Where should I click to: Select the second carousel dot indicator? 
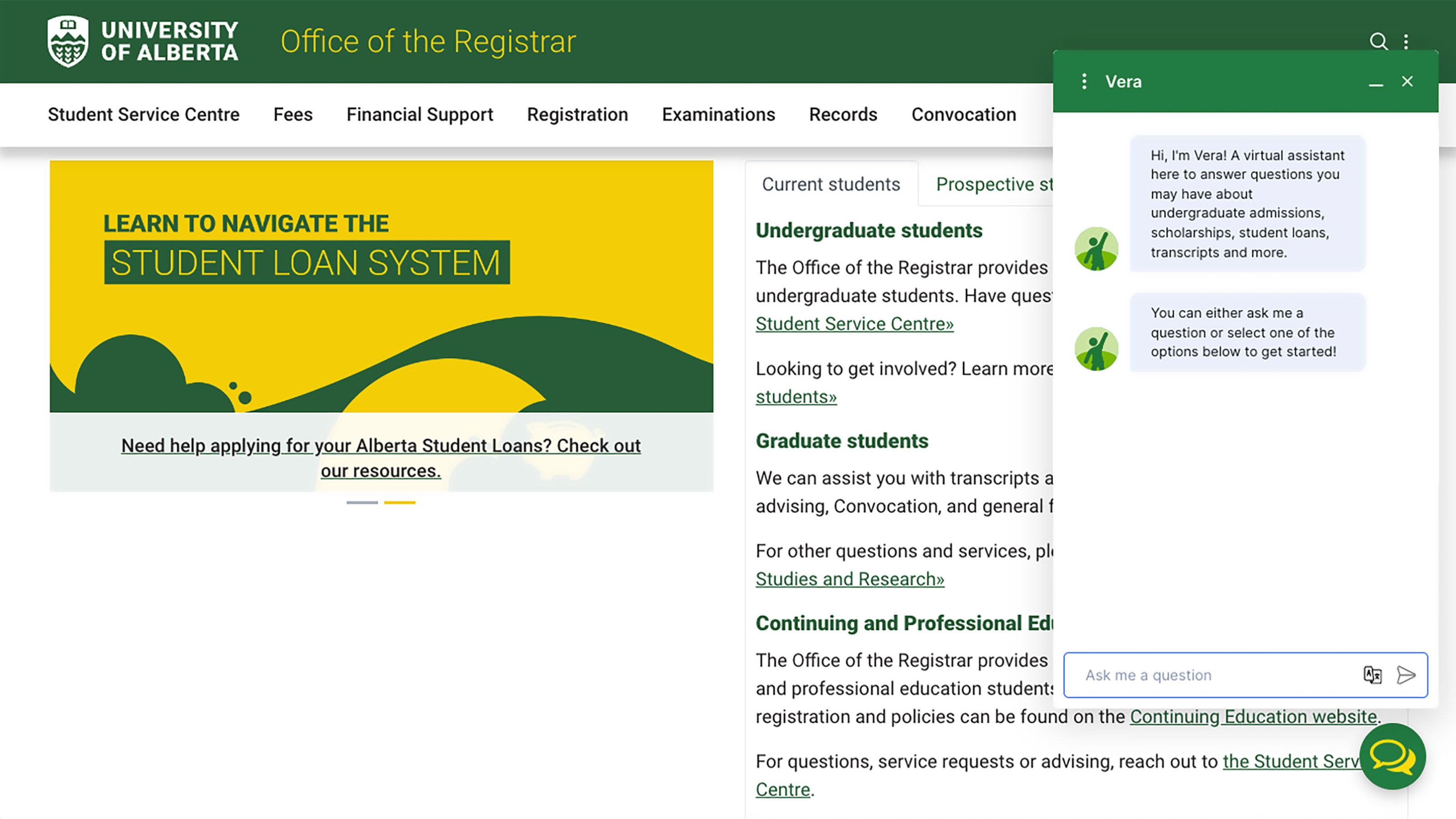coord(400,502)
